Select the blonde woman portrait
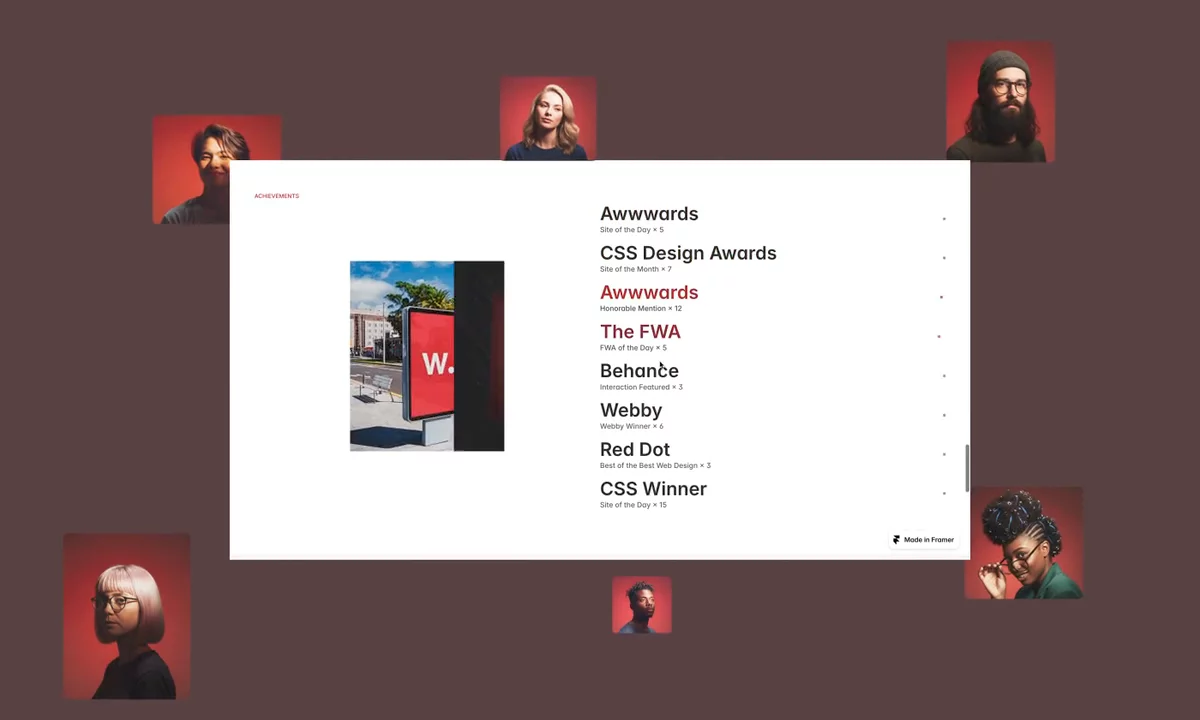Viewport: 1200px width, 720px height. coord(548,118)
